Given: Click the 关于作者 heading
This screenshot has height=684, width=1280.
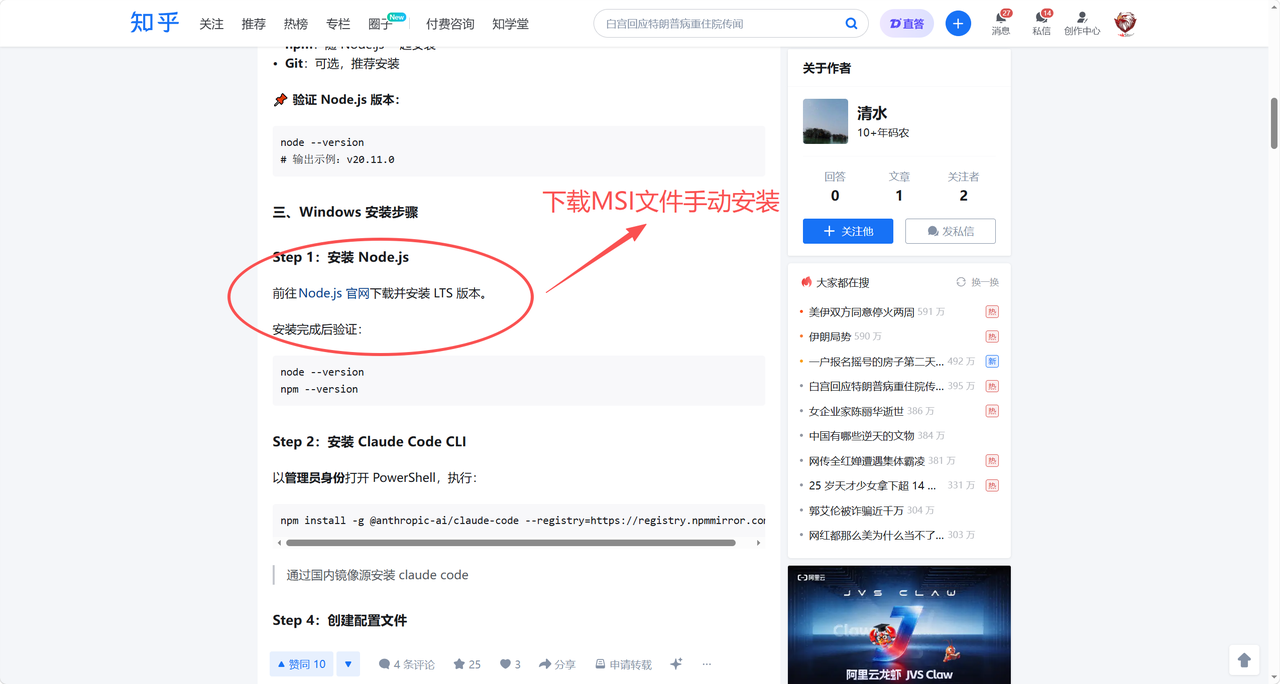Looking at the screenshot, I should [827, 68].
